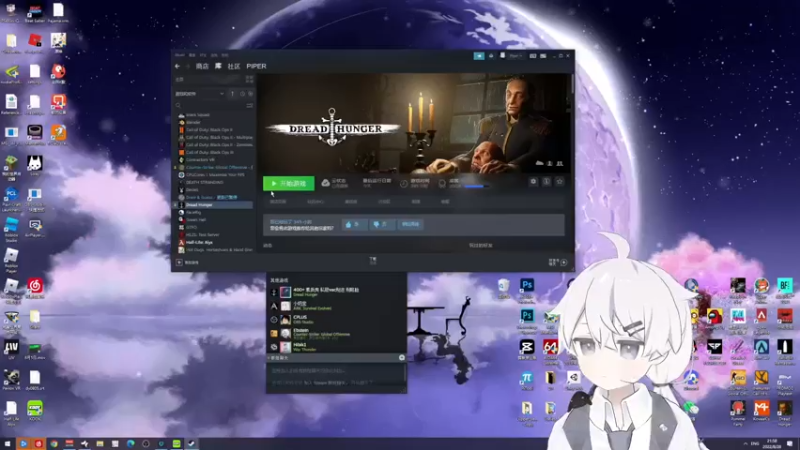Click Chrome icon in the taskbar

[x=54, y=444]
